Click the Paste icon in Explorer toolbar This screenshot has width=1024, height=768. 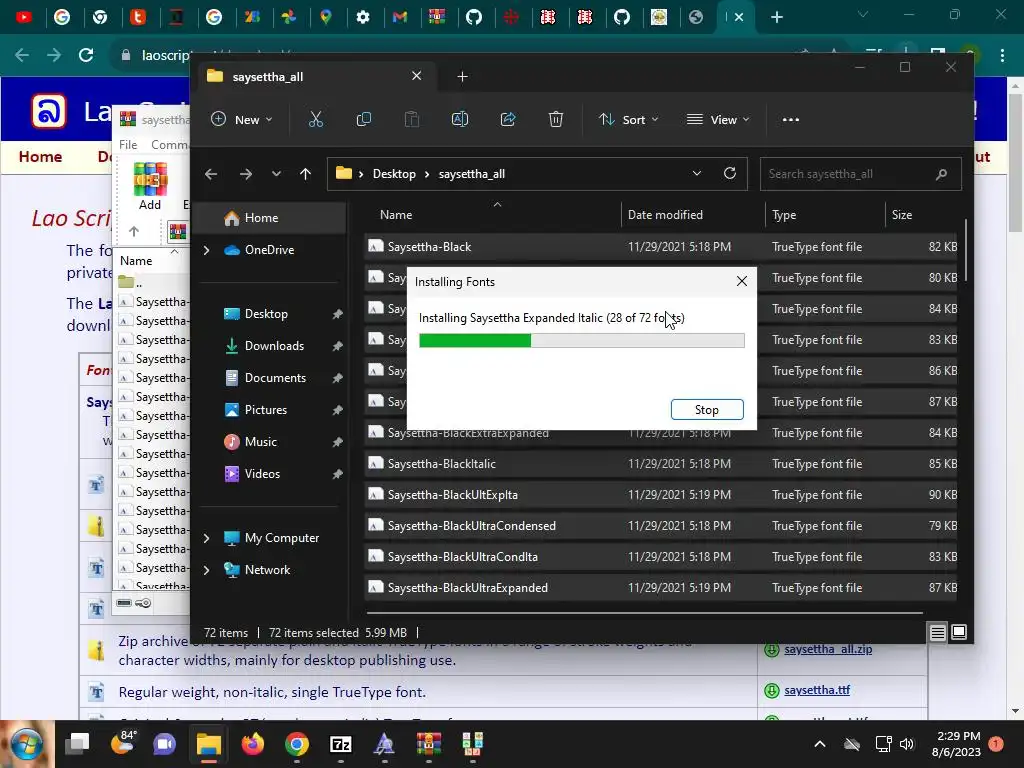pyautogui.click(x=411, y=120)
